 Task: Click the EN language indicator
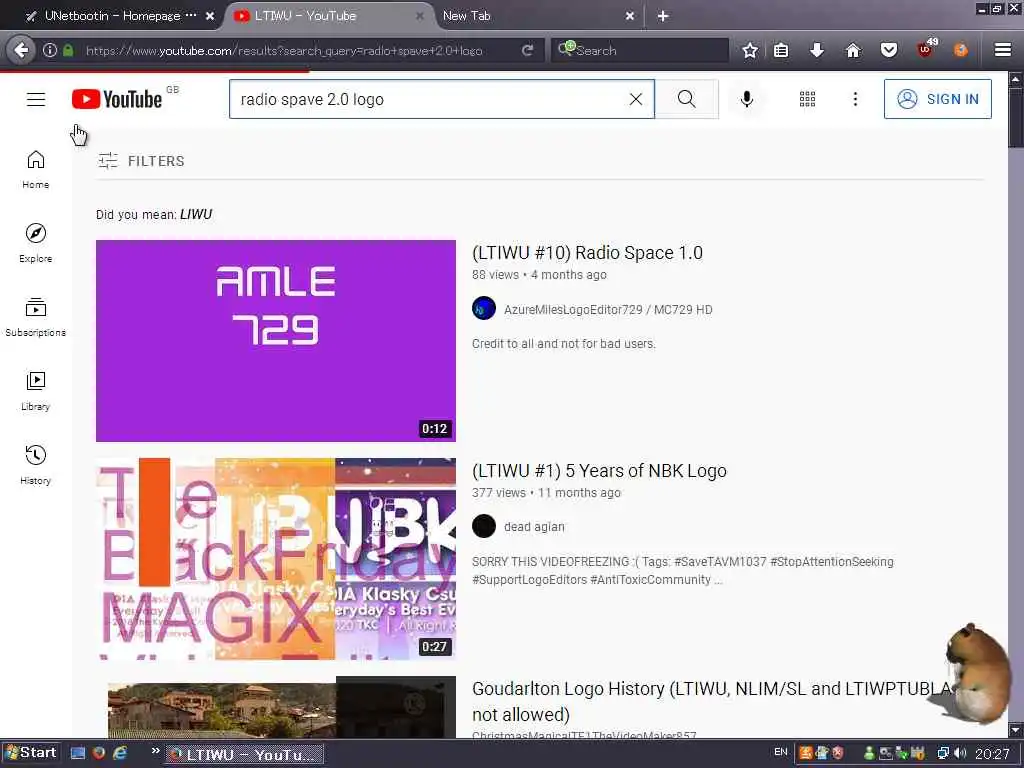click(x=780, y=752)
